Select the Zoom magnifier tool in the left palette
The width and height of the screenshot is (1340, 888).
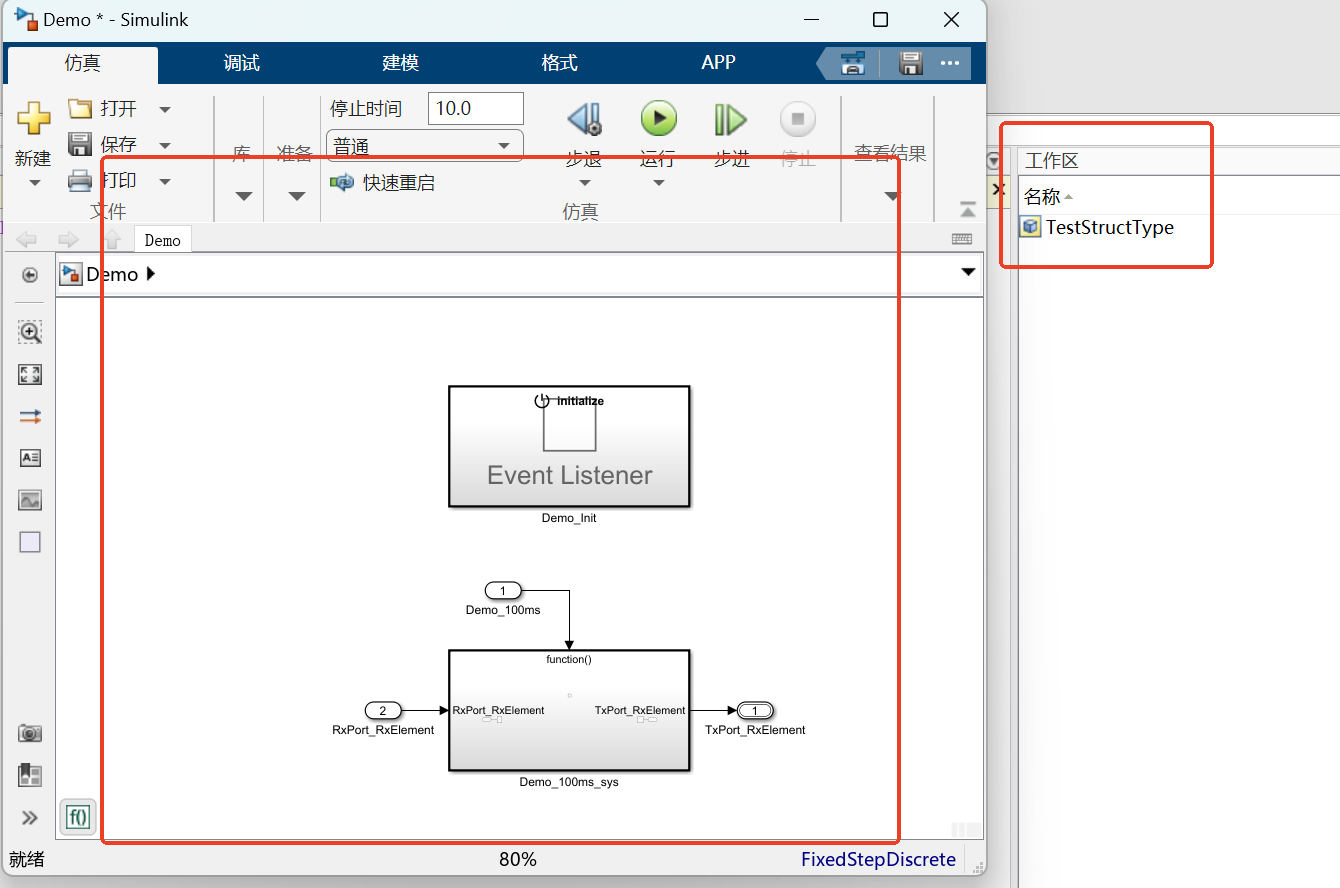[30, 333]
